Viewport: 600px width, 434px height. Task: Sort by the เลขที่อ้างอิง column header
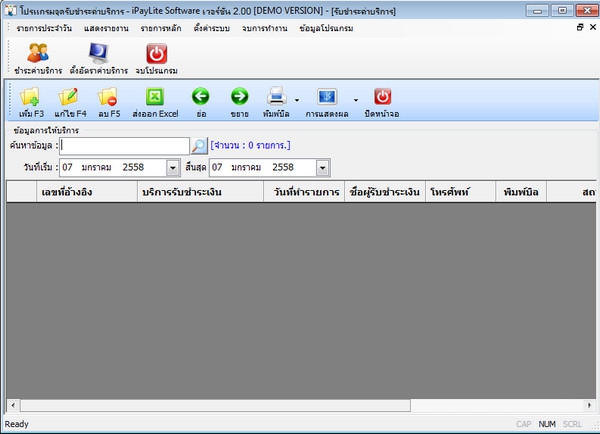[87, 192]
